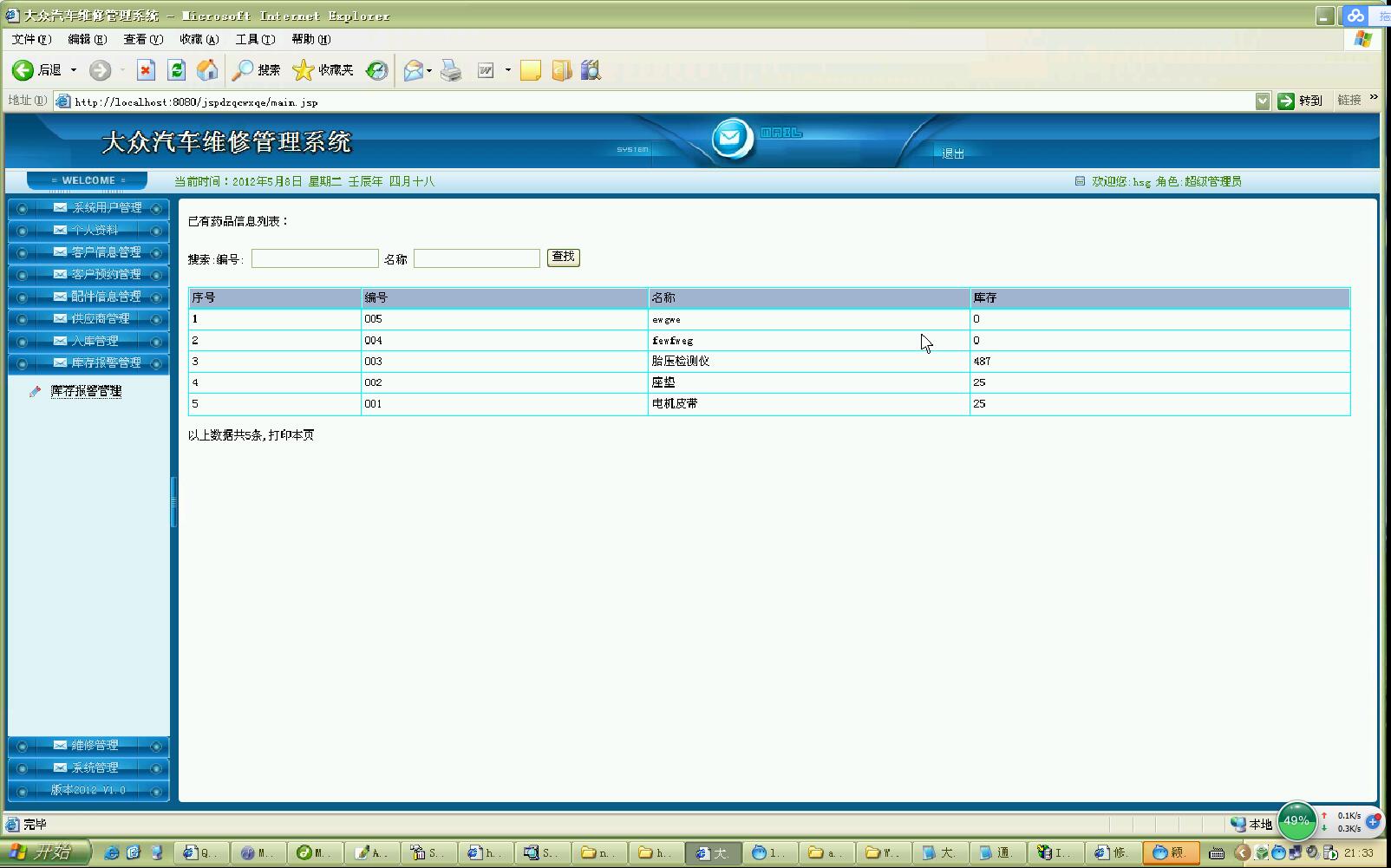Click the taskbar clock 21:33
Image resolution: width=1391 pixels, height=868 pixels.
(1359, 853)
